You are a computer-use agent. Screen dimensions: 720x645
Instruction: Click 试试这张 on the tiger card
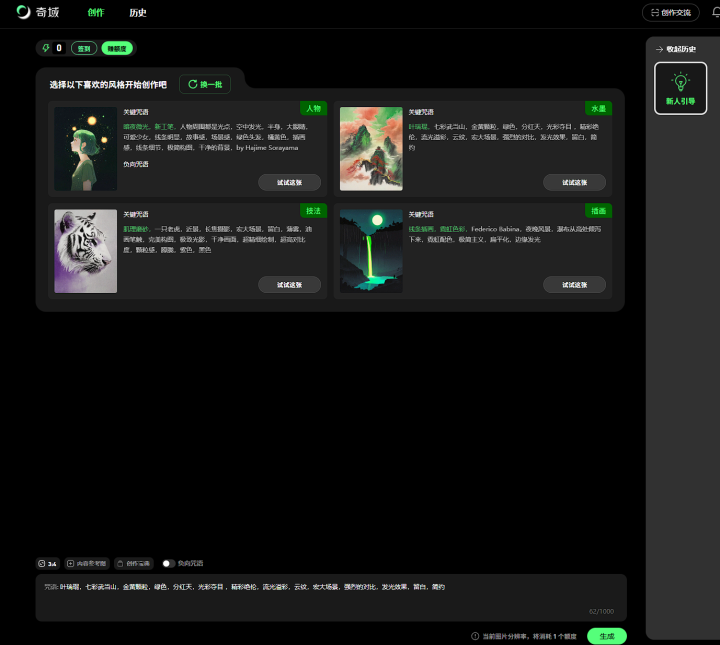tap(289, 285)
